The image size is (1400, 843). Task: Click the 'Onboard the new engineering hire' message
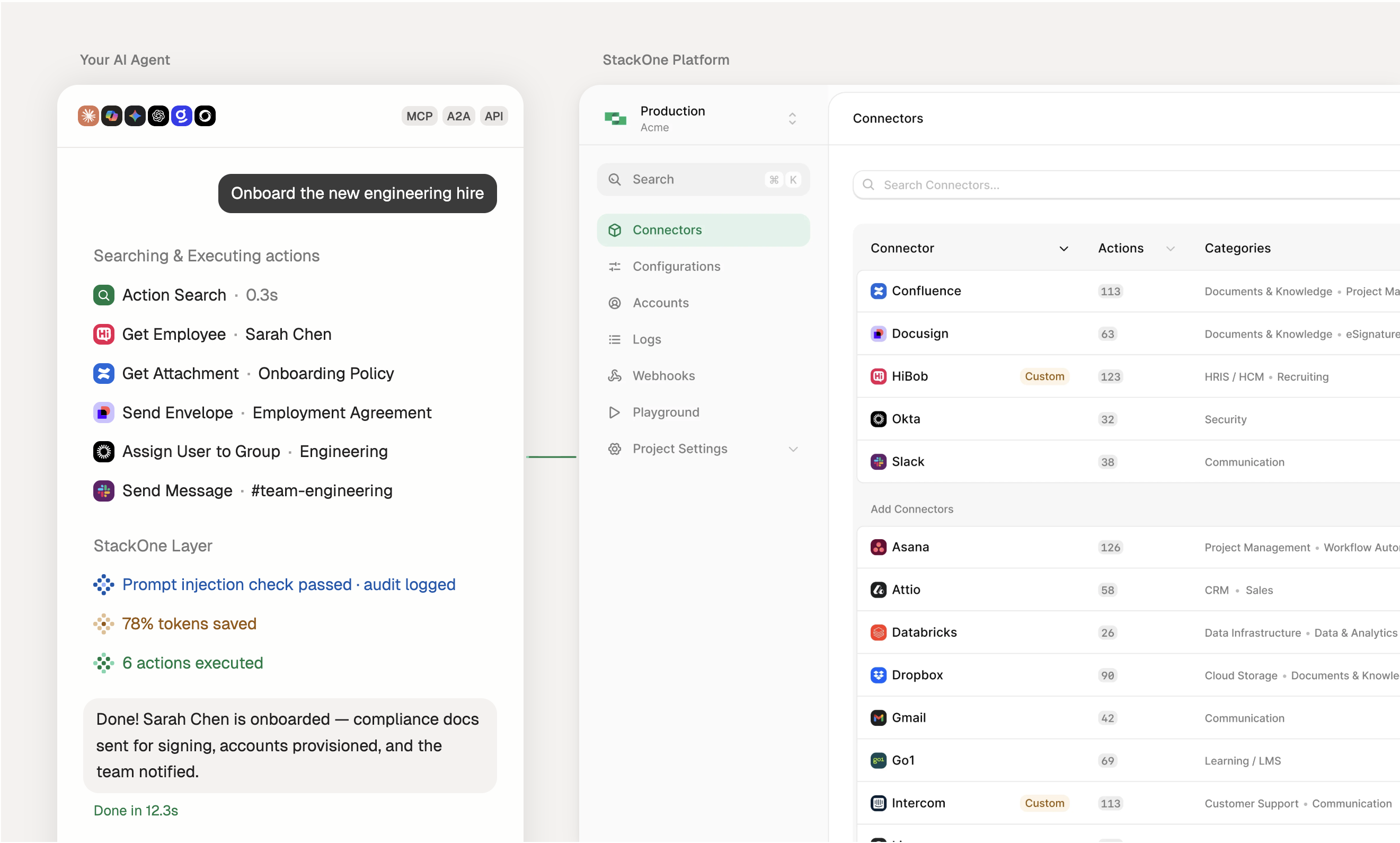coord(357,193)
